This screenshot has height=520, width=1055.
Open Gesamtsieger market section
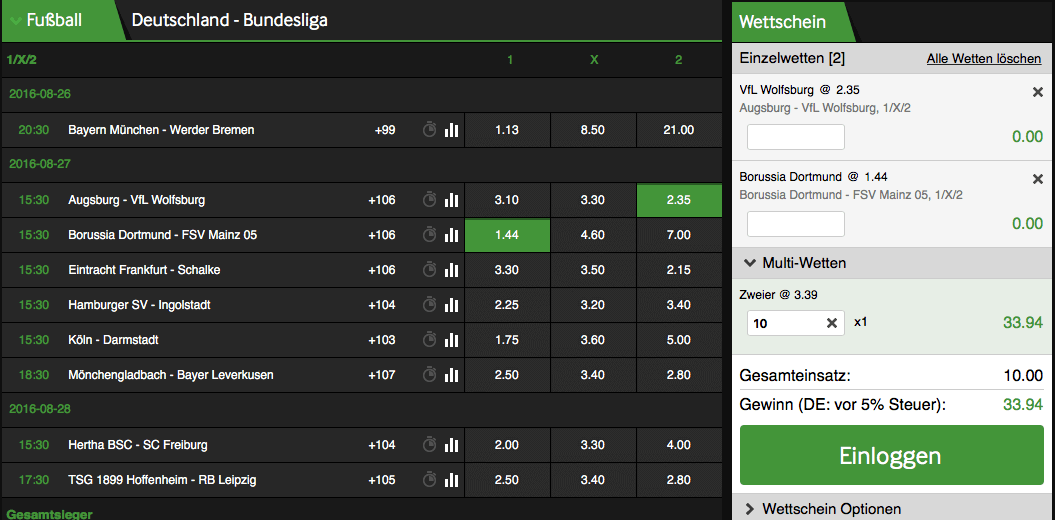click(50, 515)
